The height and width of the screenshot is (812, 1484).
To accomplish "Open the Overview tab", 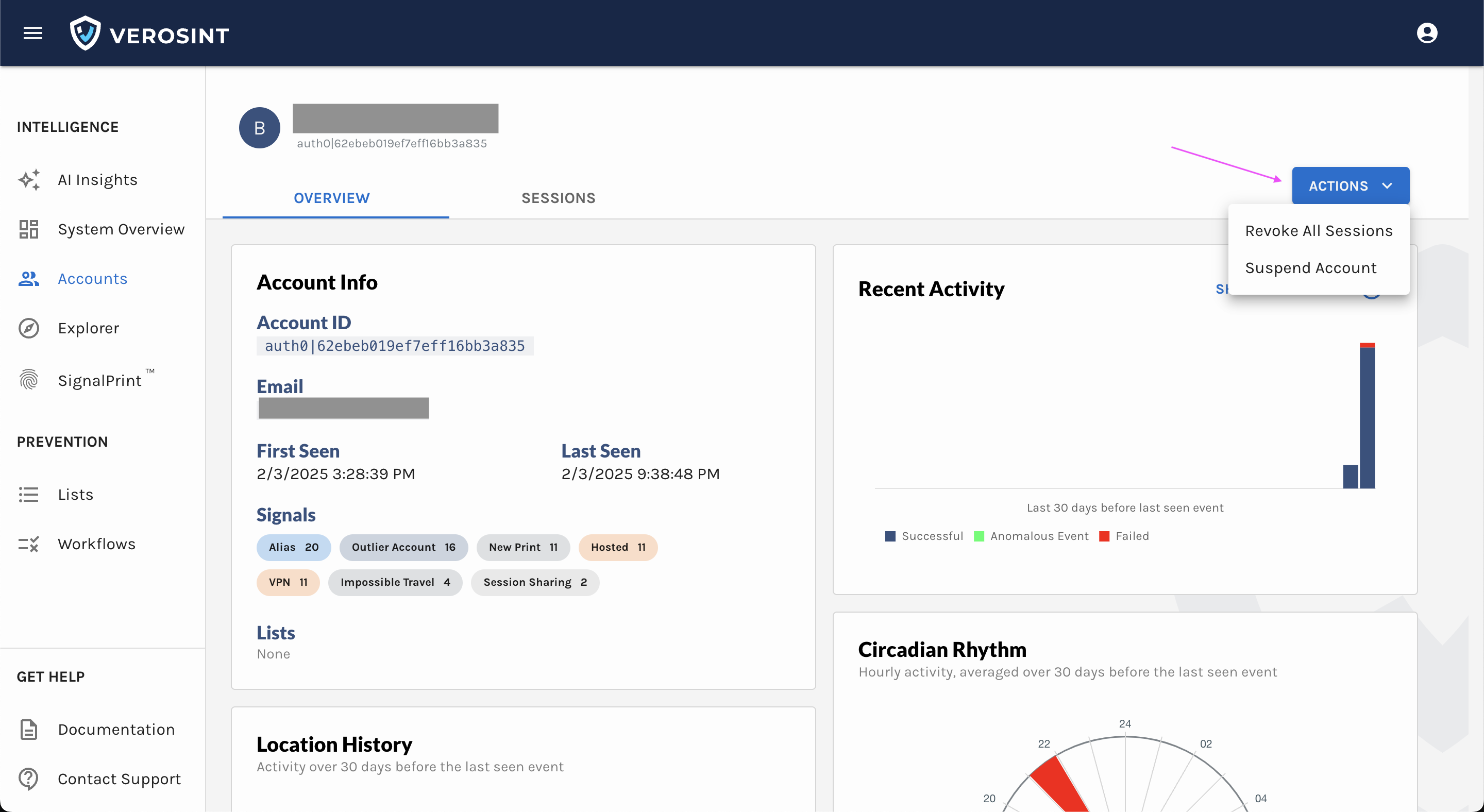I will point(332,197).
